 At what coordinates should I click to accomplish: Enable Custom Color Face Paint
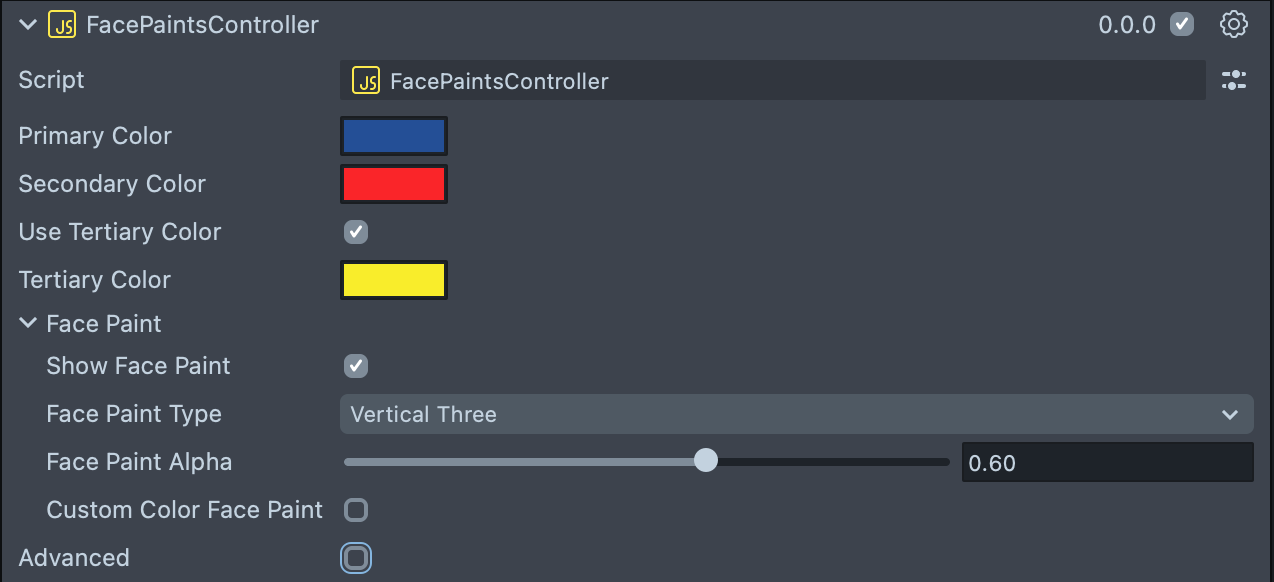[x=356, y=510]
